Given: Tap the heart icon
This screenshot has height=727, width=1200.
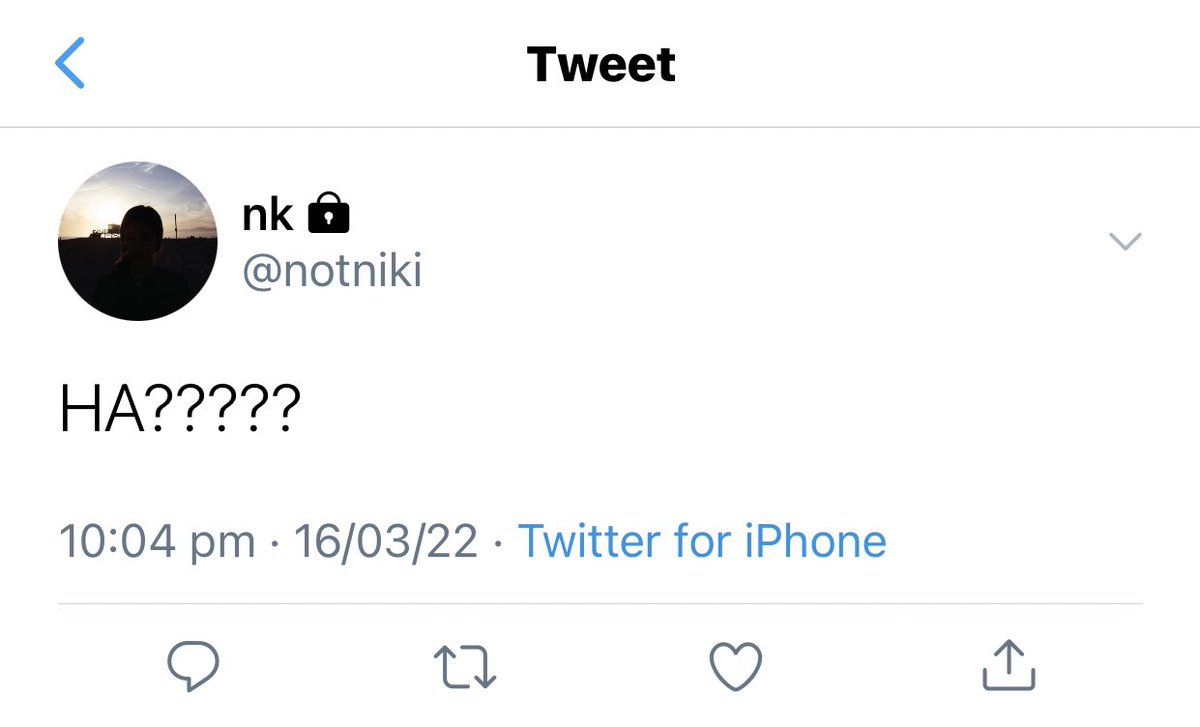Looking at the screenshot, I should coord(735,666).
